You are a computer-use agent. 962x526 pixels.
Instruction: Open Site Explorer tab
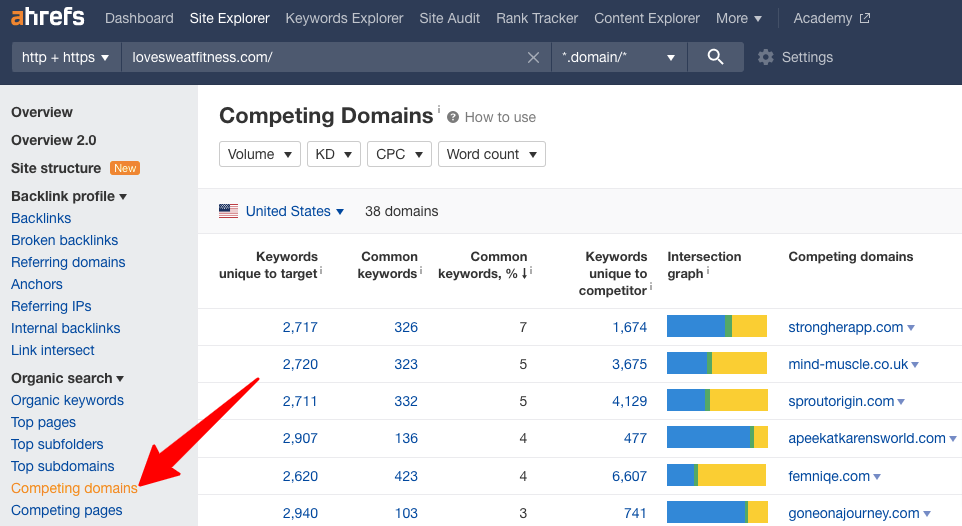coord(229,18)
